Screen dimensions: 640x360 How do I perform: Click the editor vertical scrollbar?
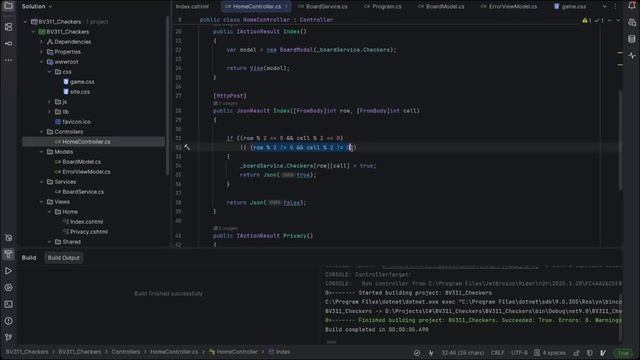pos(620,139)
